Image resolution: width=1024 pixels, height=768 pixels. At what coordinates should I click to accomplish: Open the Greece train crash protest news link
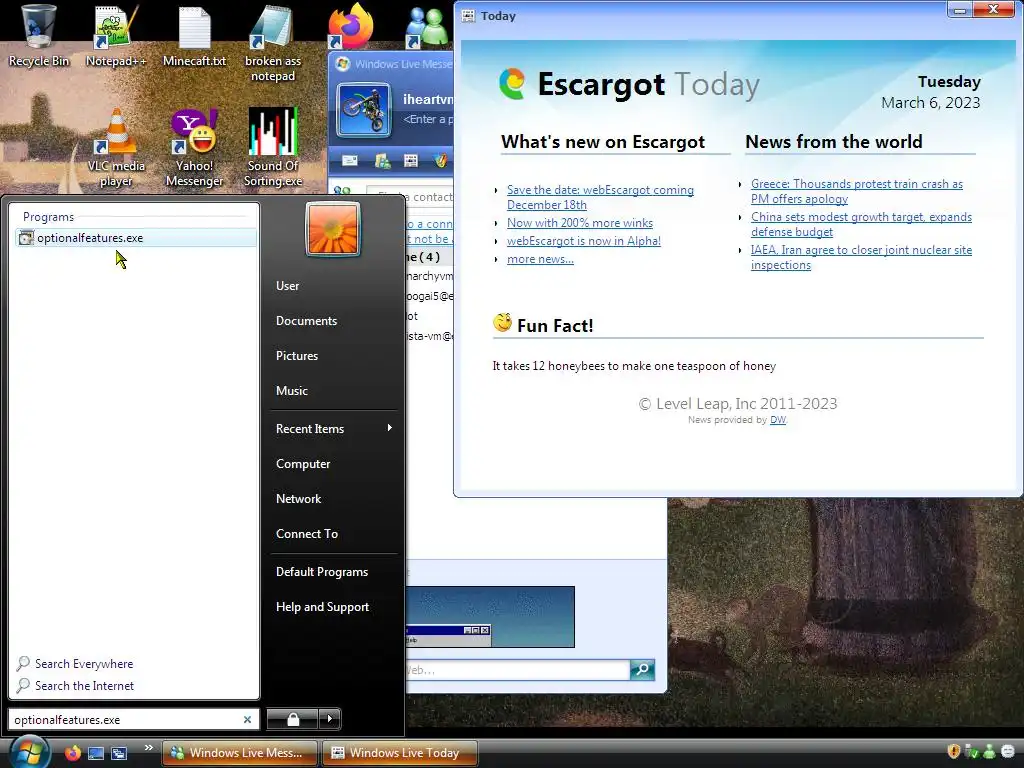coord(857,191)
